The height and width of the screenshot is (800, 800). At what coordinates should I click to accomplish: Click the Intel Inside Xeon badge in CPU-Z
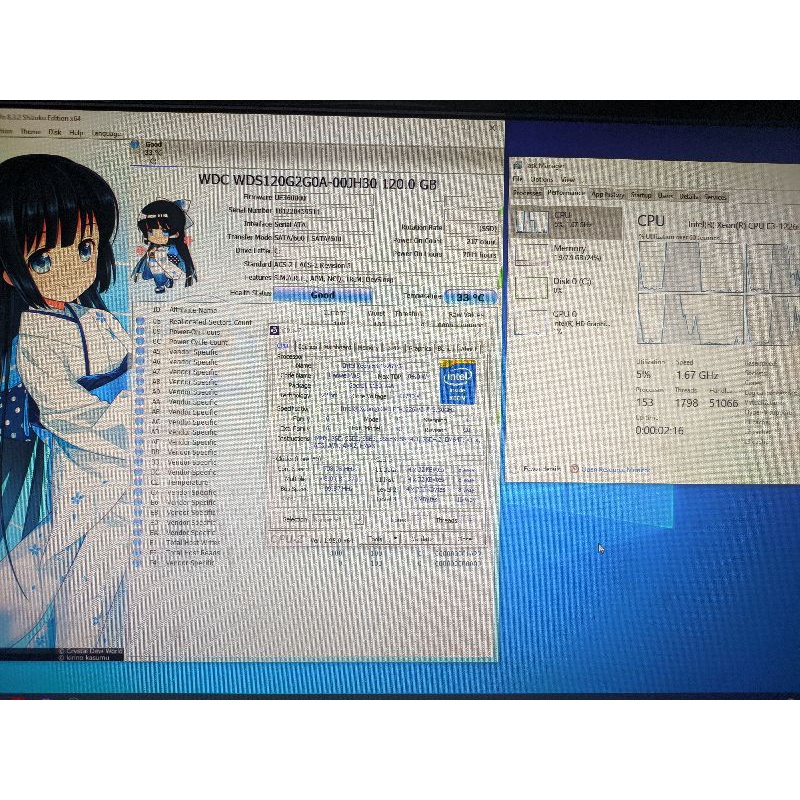(x=456, y=383)
